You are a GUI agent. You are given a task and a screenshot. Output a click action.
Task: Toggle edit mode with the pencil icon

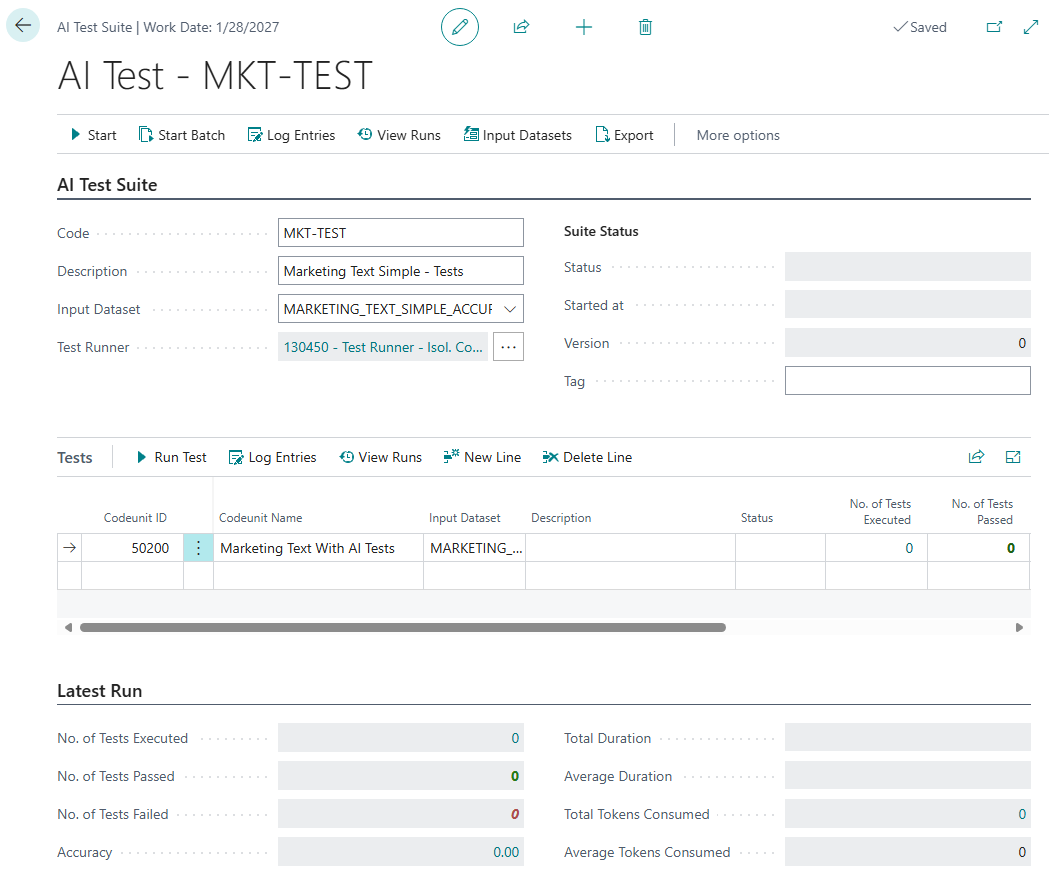click(459, 27)
